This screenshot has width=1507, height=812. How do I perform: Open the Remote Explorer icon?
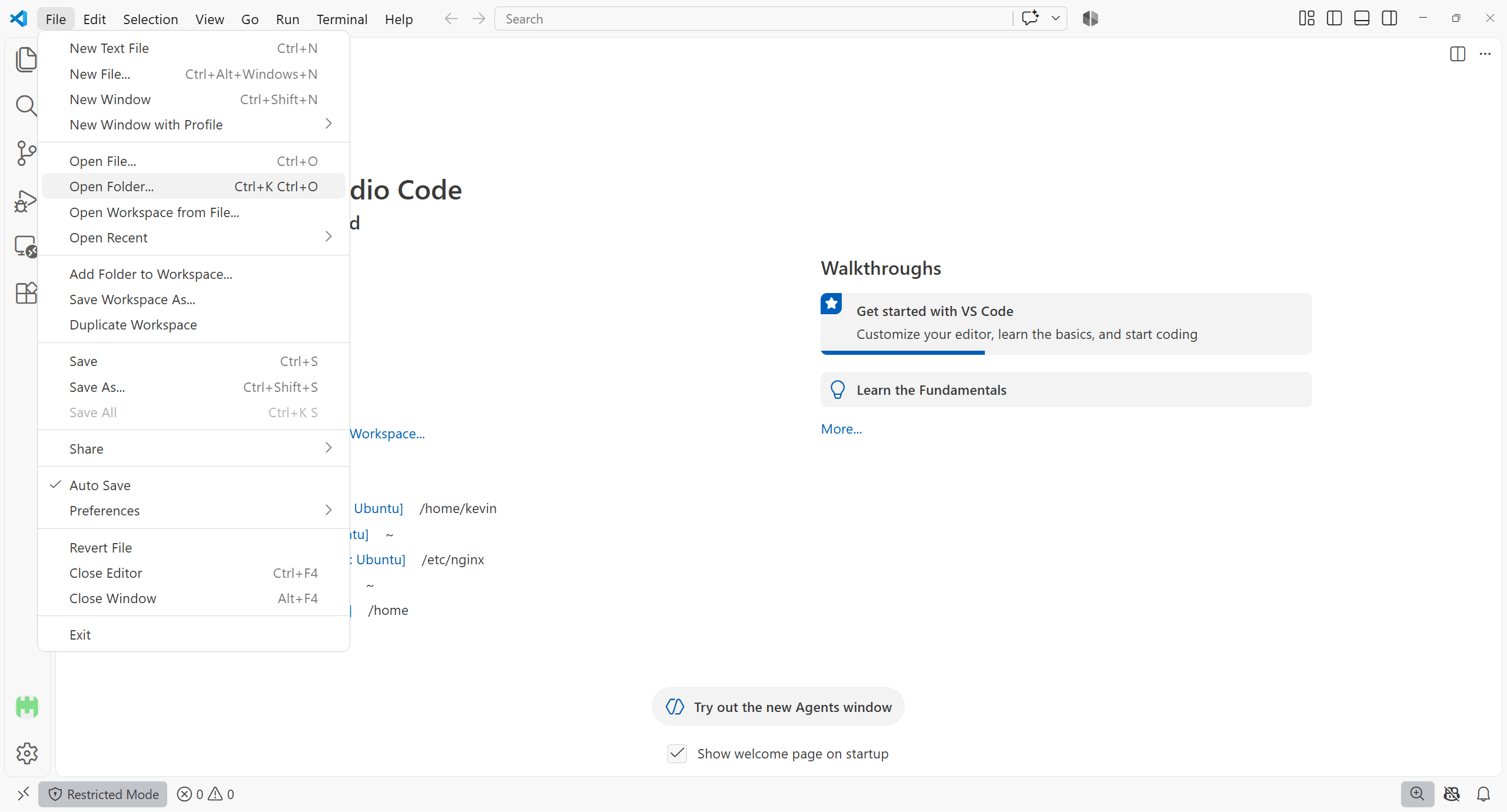tap(26, 247)
